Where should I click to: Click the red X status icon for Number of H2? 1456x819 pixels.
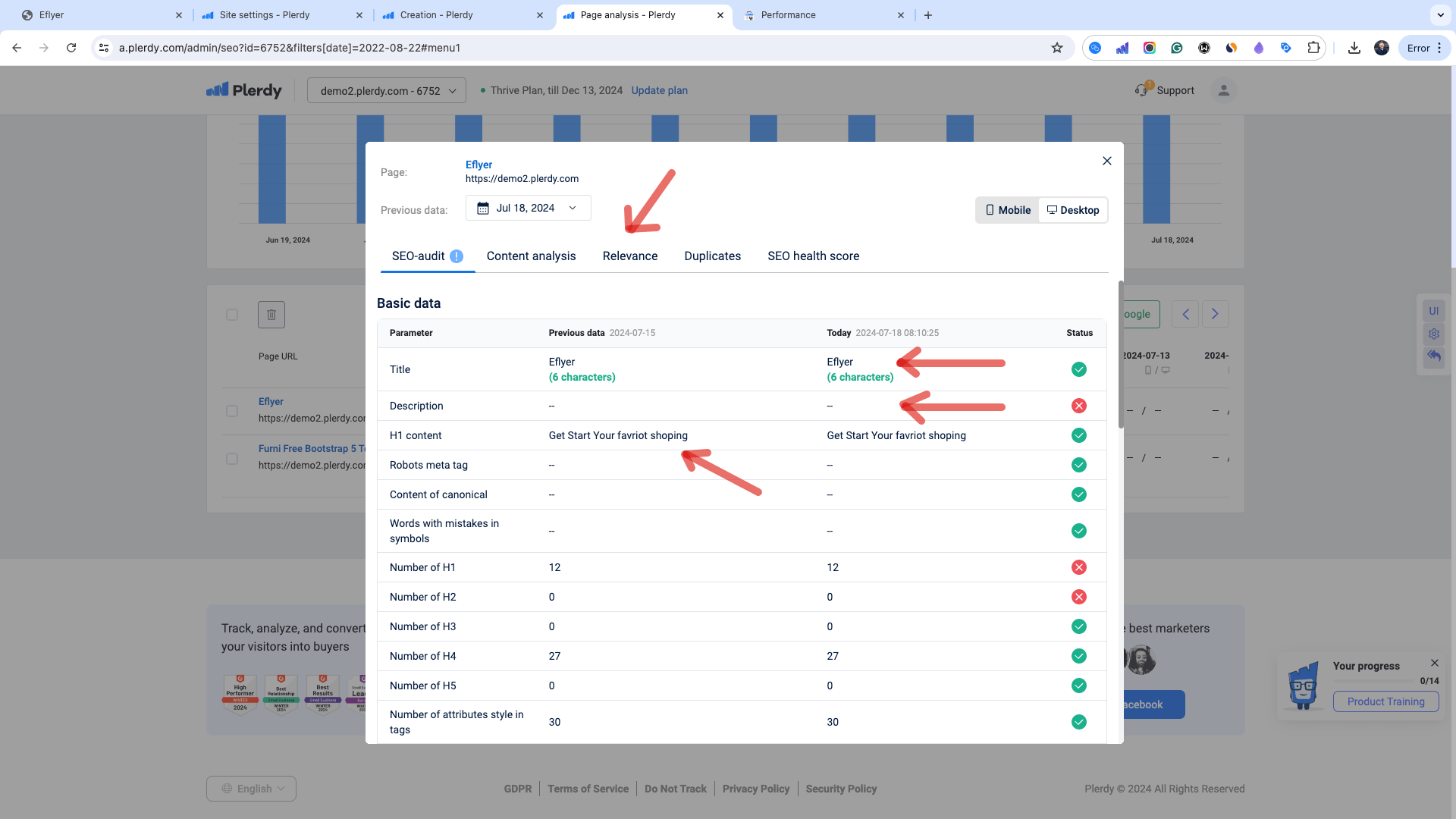[x=1079, y=597]
